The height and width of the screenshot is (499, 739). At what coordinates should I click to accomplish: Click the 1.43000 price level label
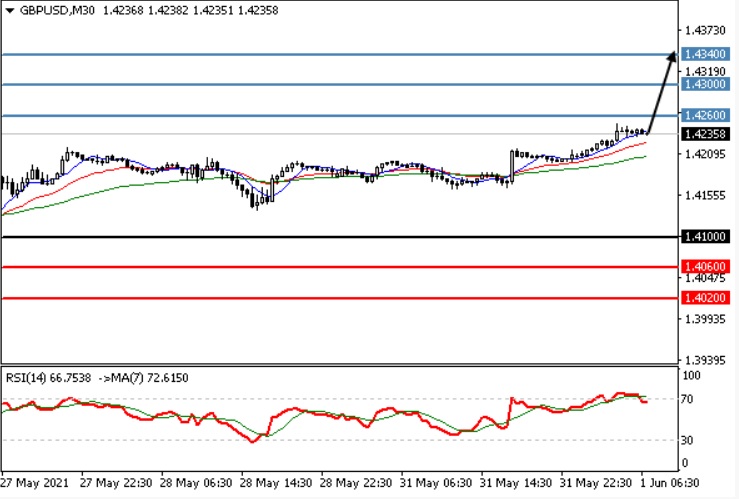pos(705,84)
